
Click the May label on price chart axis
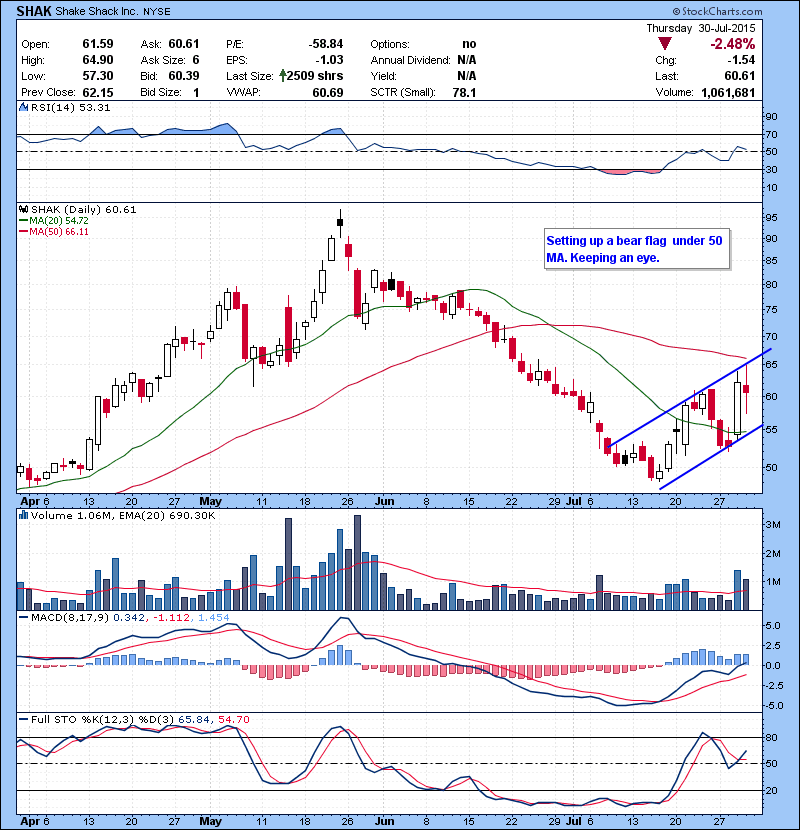[210, 501]
